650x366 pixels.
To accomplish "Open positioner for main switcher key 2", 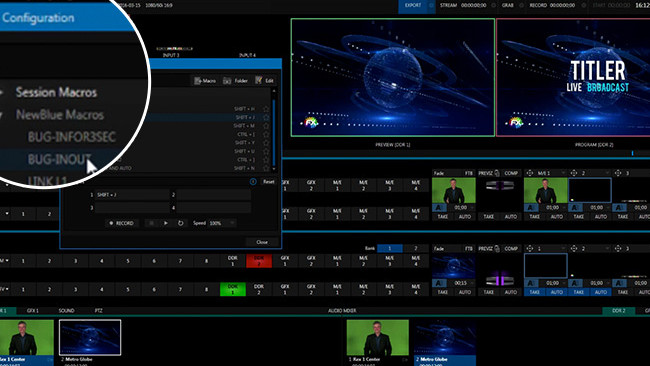I will 574,248.
